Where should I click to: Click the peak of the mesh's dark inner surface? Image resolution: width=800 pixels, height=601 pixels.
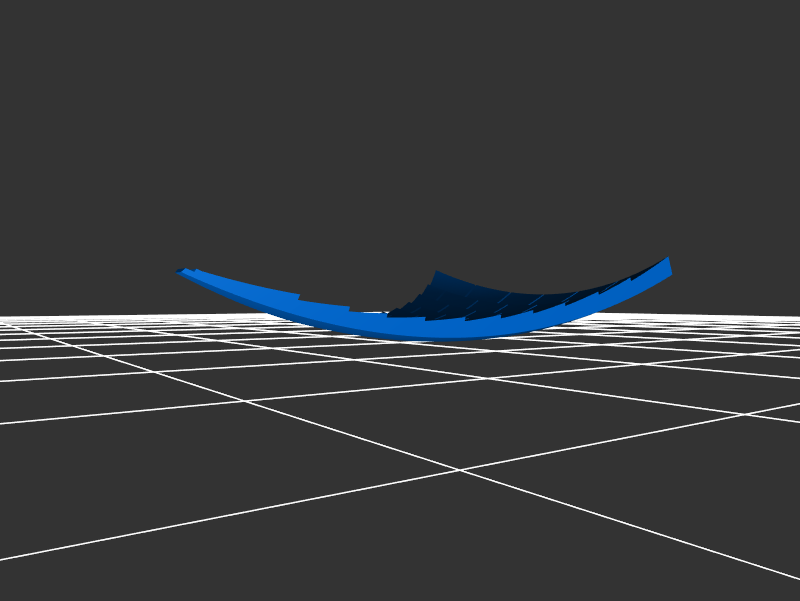click(436, 273)
